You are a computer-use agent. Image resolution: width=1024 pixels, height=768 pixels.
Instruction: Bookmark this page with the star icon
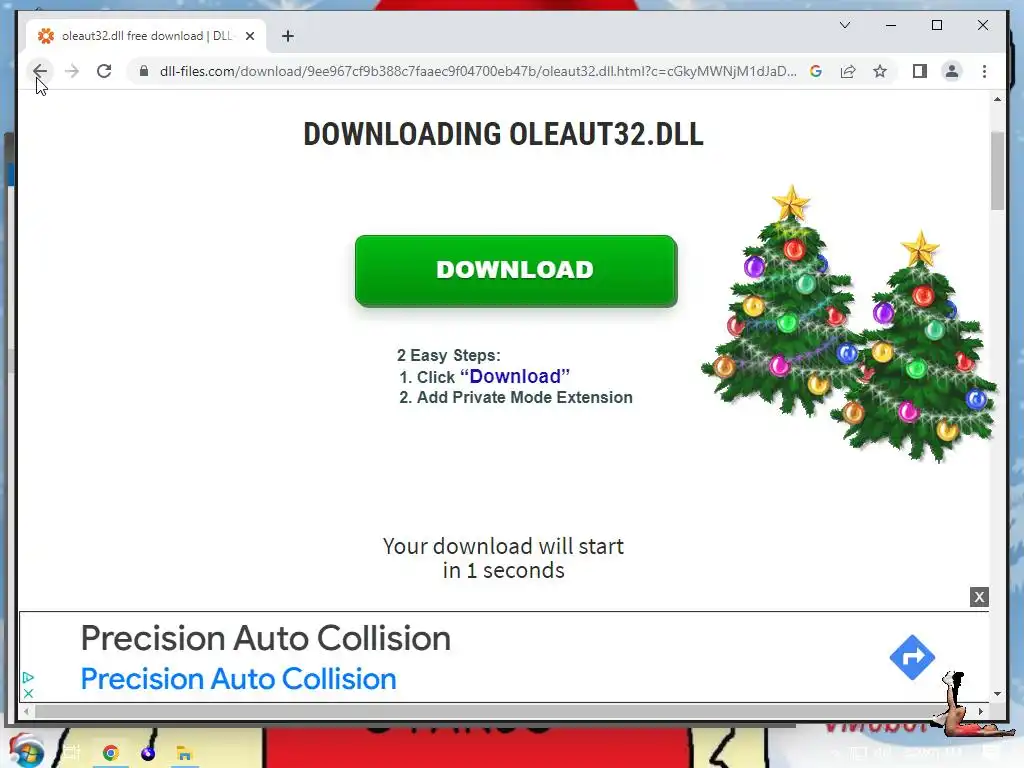coord(880,71)
